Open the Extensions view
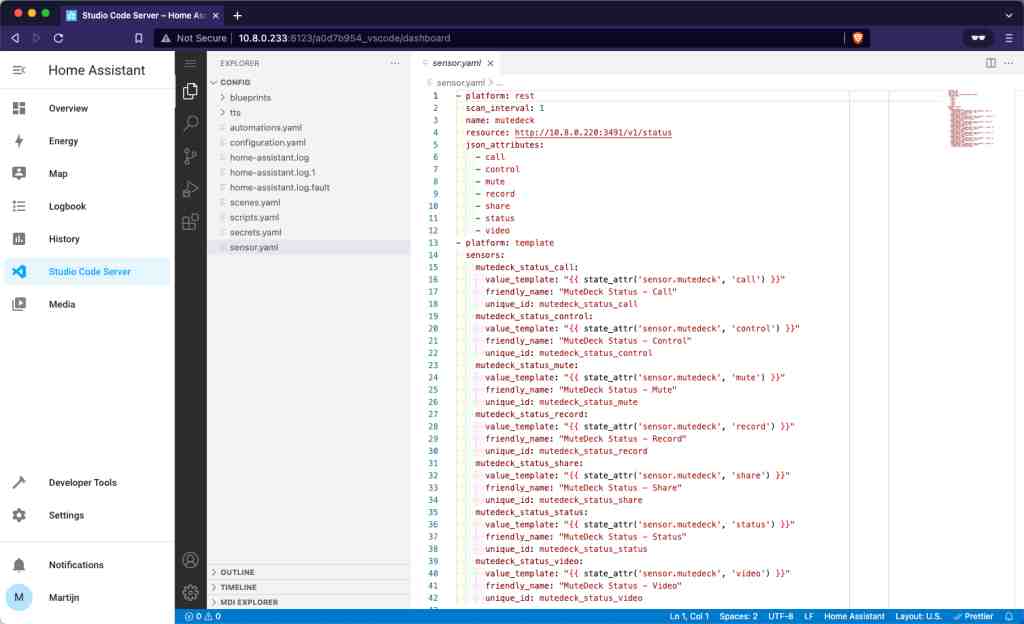Image resolution: width=1024 pixels, height=624 pixels. [x=190, y=222]
